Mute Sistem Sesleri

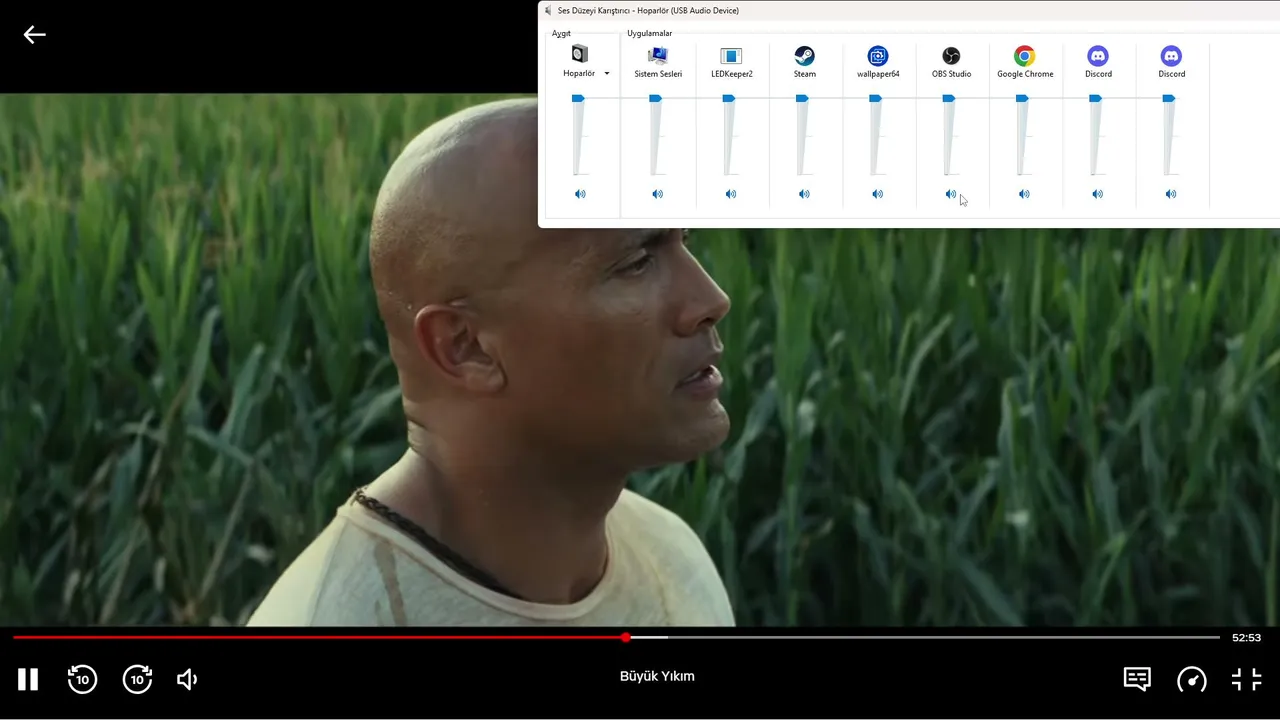click(x=657, y=194)
